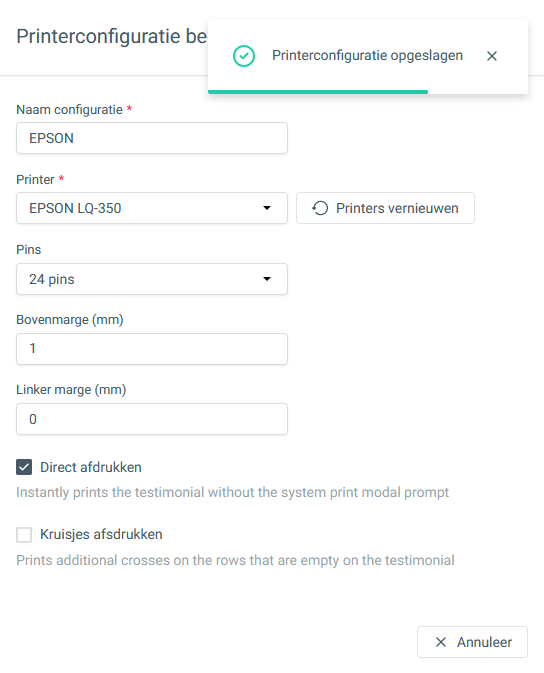
Task: Focus the Linker marge (mm) field
Action: click(152, 419)
